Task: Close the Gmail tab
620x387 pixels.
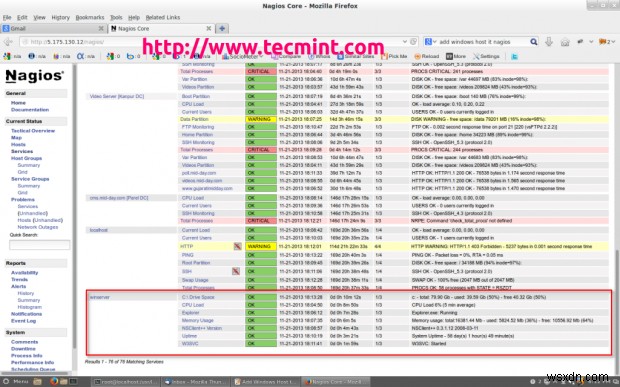Action: (x=101, y=28)
